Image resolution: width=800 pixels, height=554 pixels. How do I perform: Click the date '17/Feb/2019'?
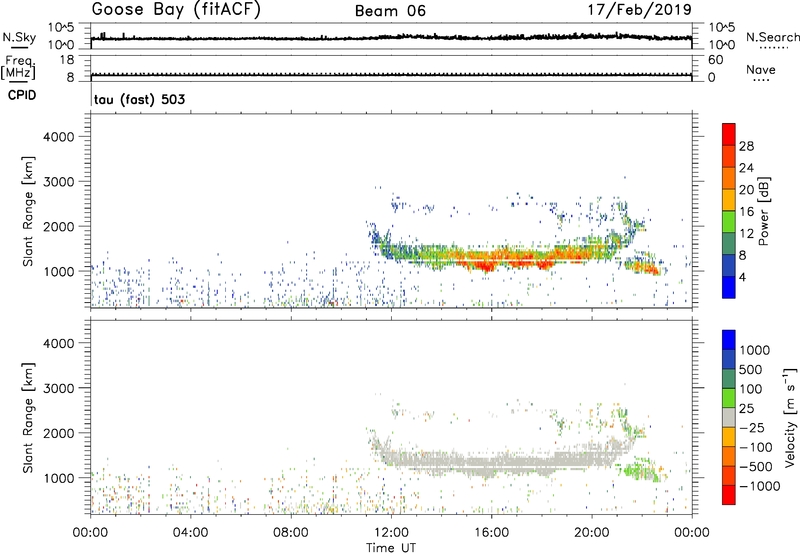coord(640,10)
